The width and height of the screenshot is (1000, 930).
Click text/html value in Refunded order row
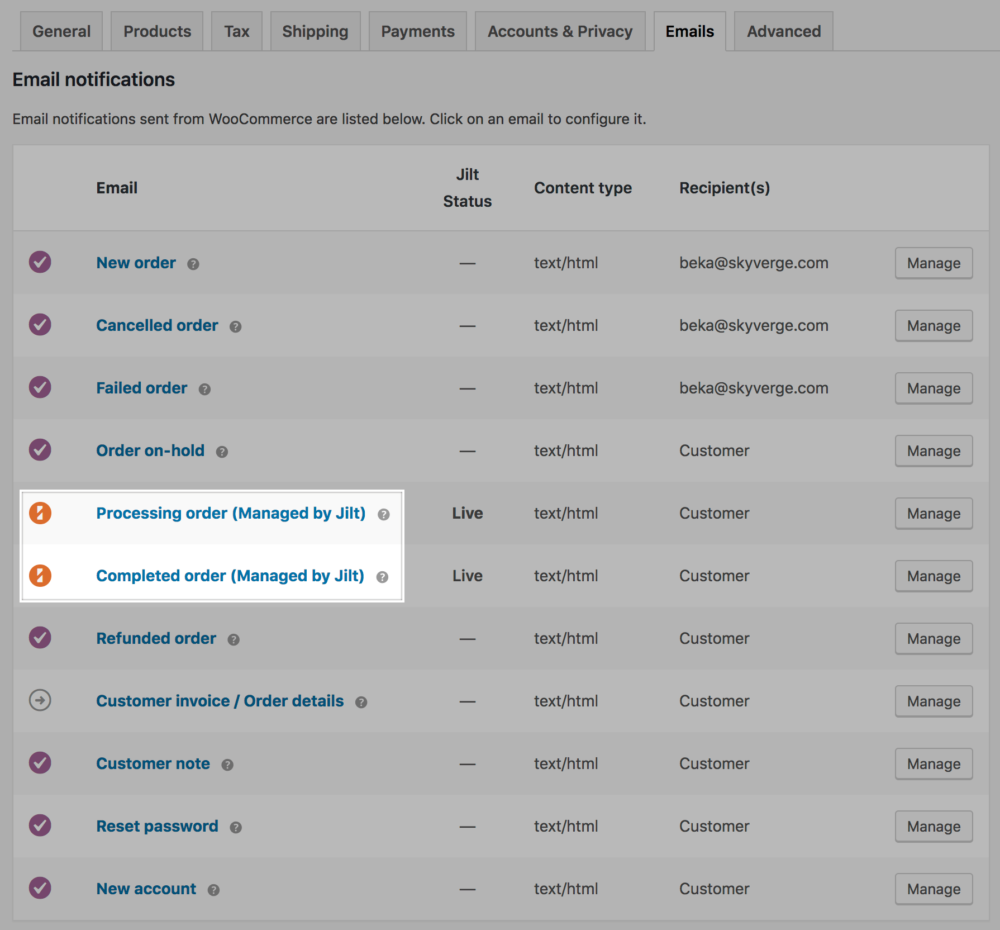tap(566, 638)
